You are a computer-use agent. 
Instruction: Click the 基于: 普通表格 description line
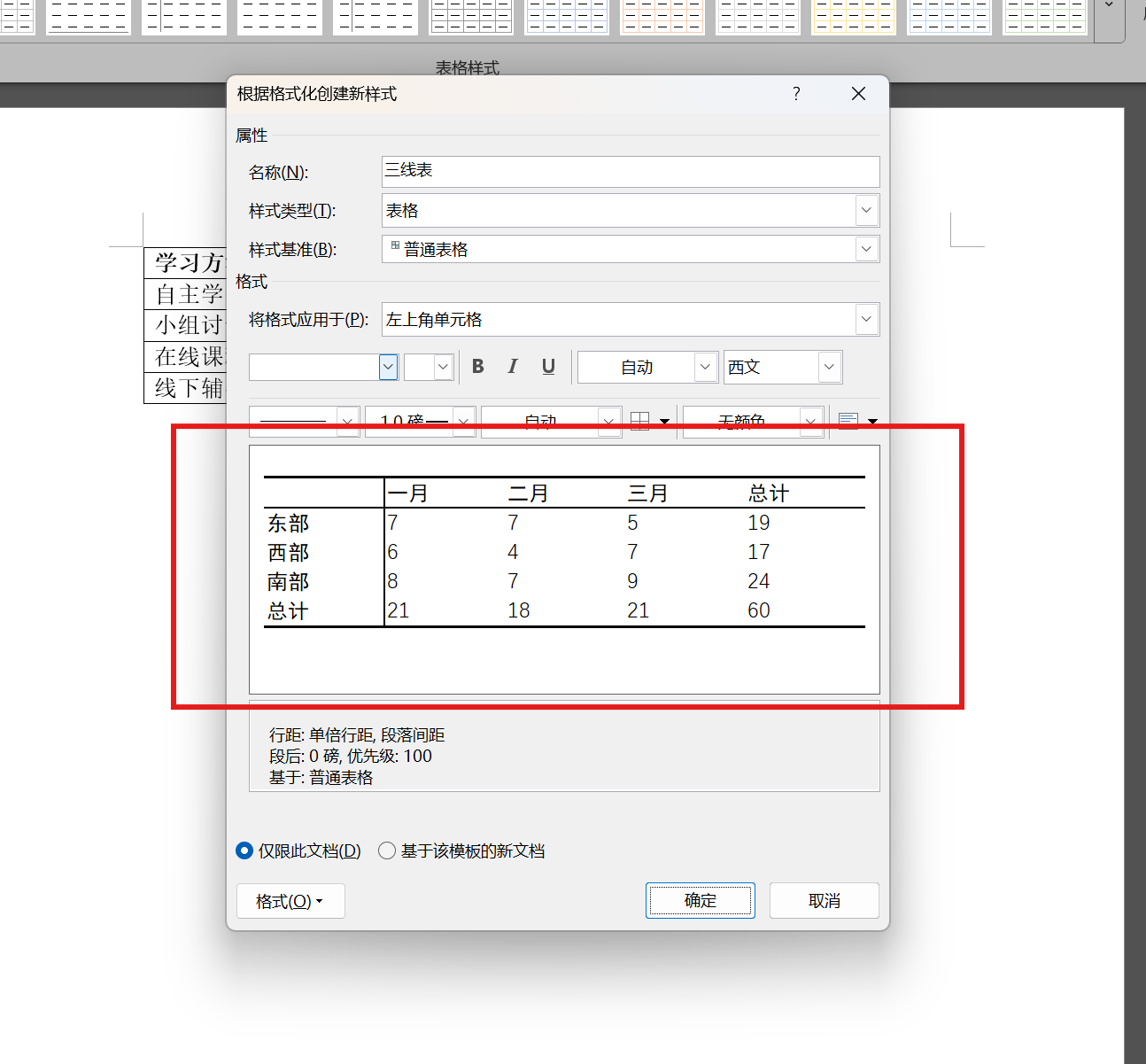[x=321, y=778]
